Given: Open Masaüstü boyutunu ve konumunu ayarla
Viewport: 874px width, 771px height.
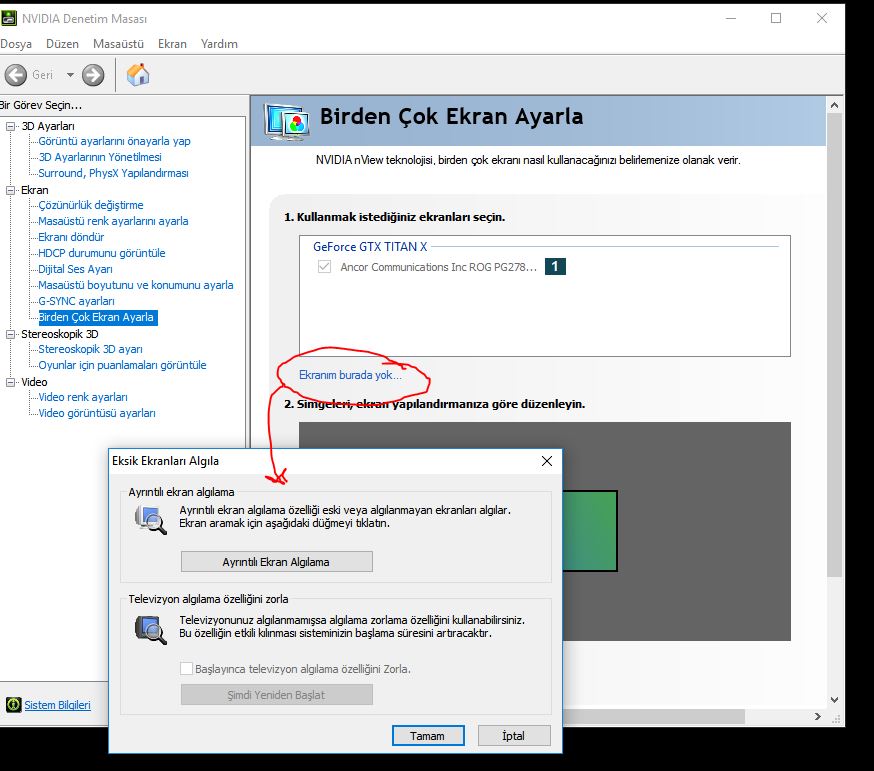Looking at the screenshot, I should pos(135,285).
